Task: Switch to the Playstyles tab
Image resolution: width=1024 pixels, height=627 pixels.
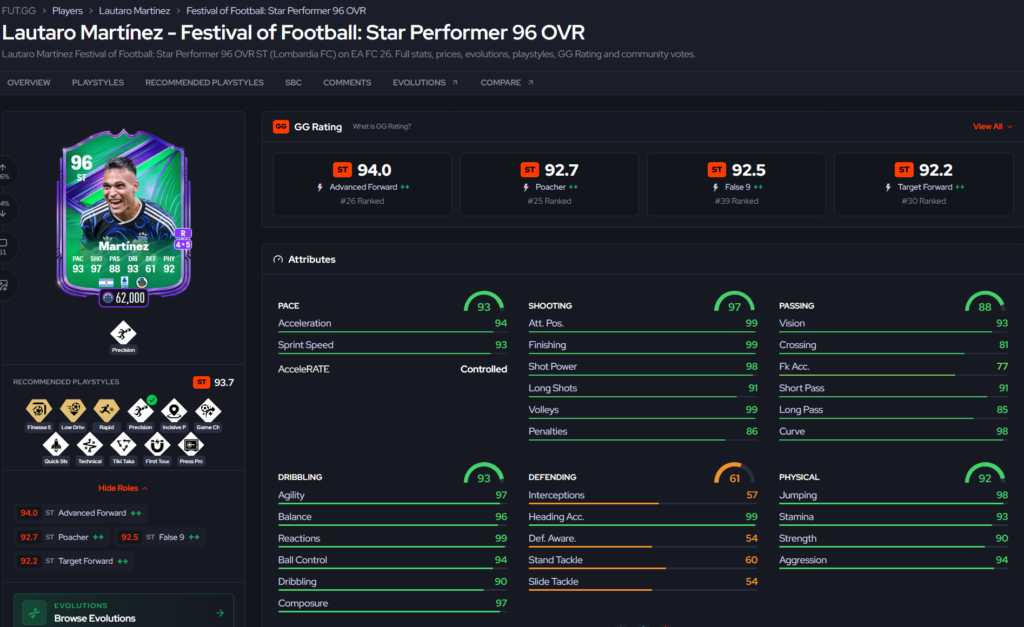Action: 98,82
